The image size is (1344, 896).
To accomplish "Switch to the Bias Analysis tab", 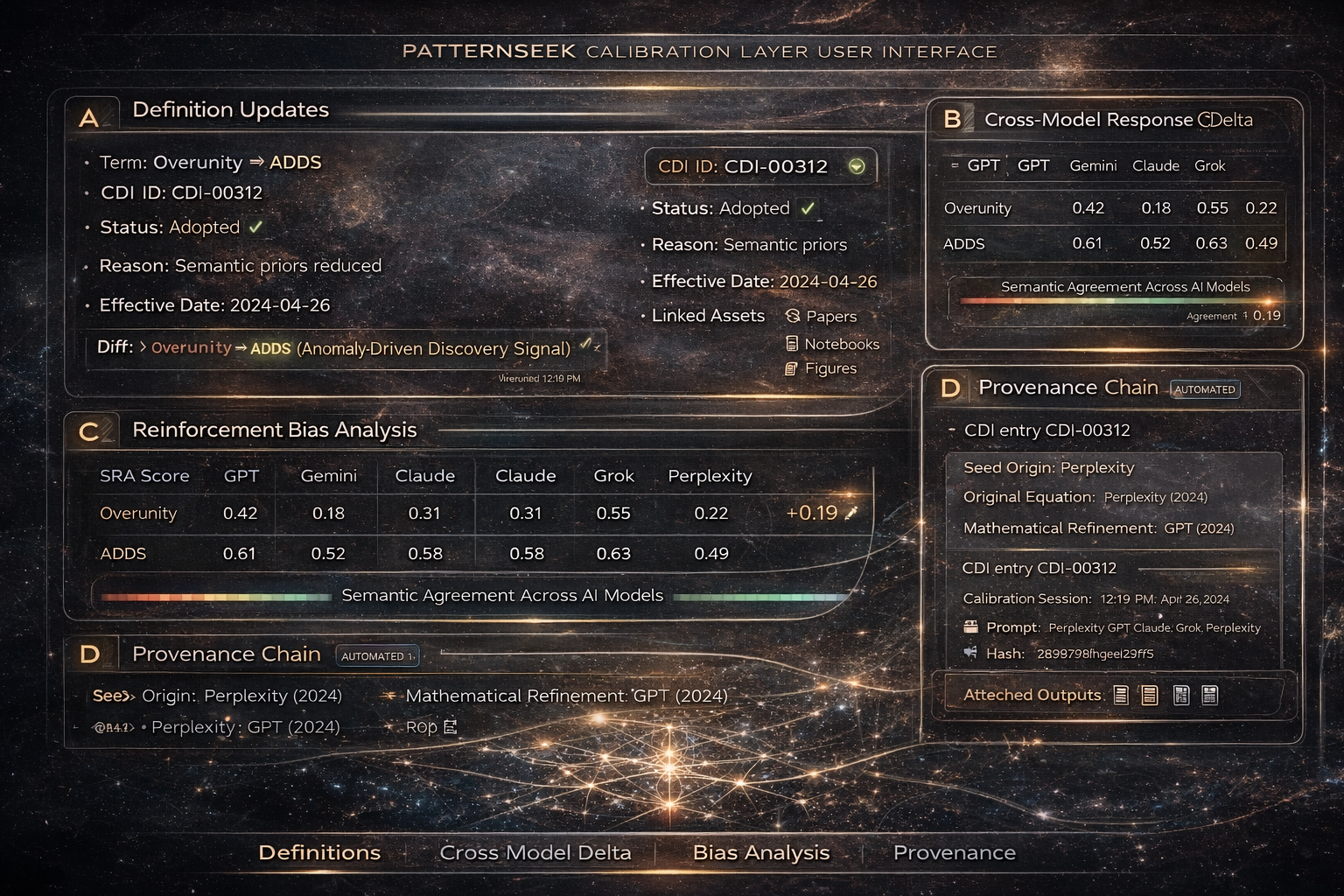I will (x=761, y=851).
